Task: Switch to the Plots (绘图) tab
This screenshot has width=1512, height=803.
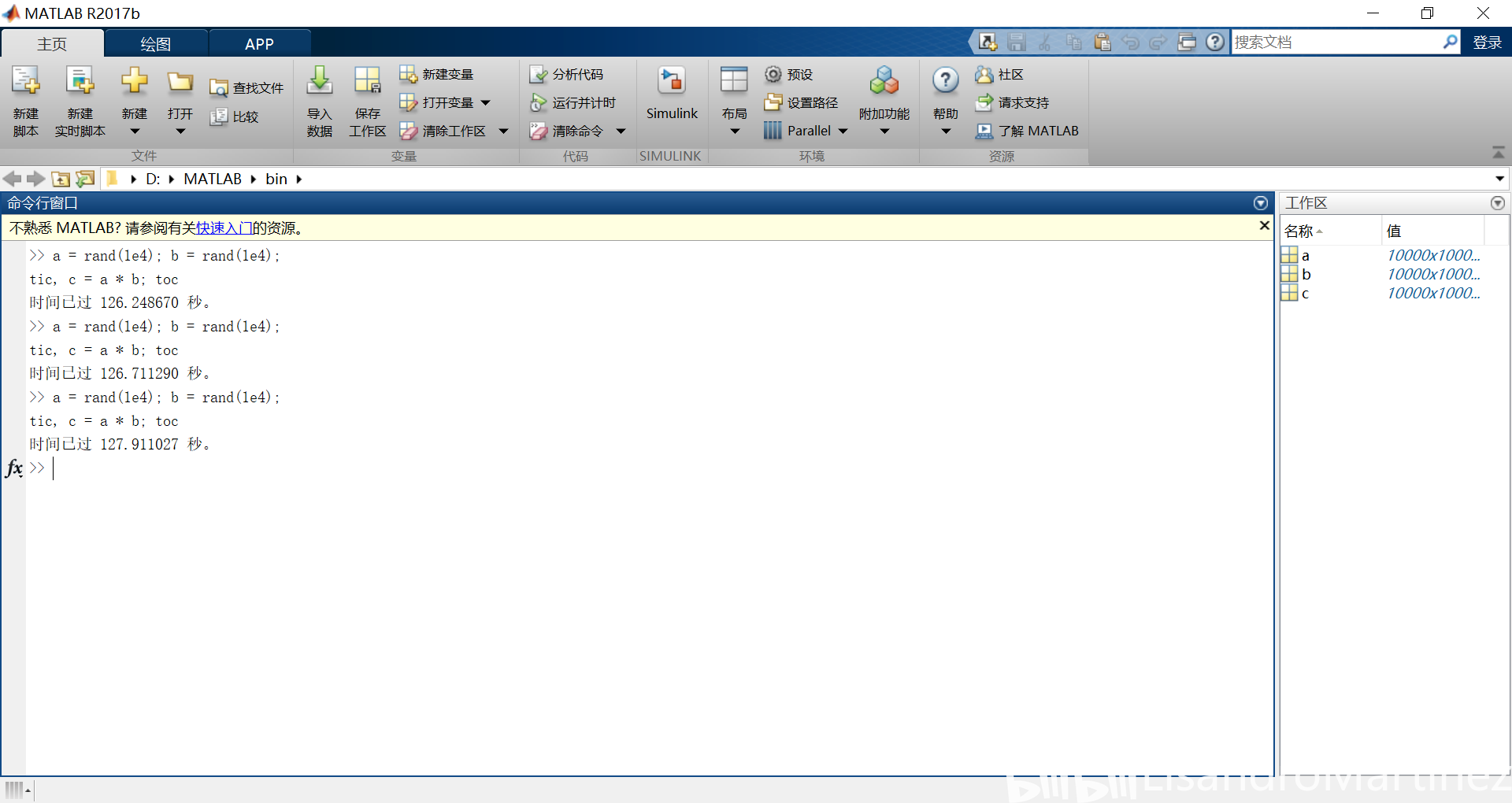Action: (156, 44)
